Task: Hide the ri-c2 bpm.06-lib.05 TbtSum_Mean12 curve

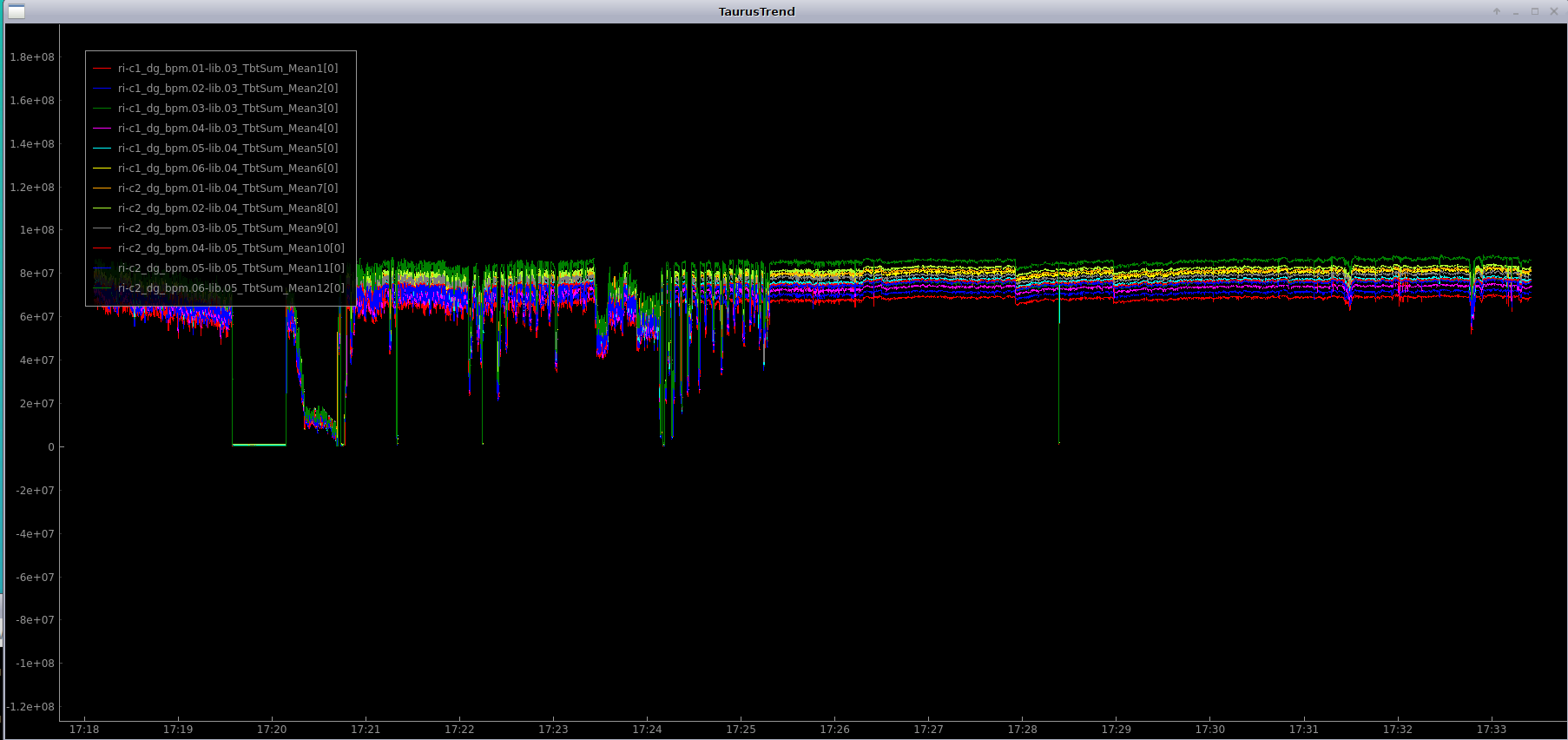Action: tap(231, 288)
